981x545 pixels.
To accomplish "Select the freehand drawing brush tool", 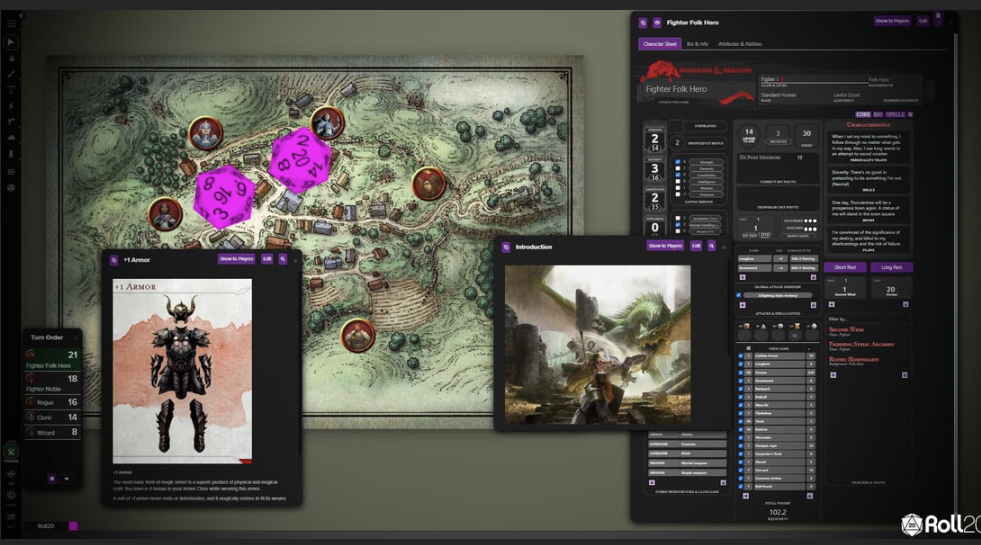I will click(11, 74).
